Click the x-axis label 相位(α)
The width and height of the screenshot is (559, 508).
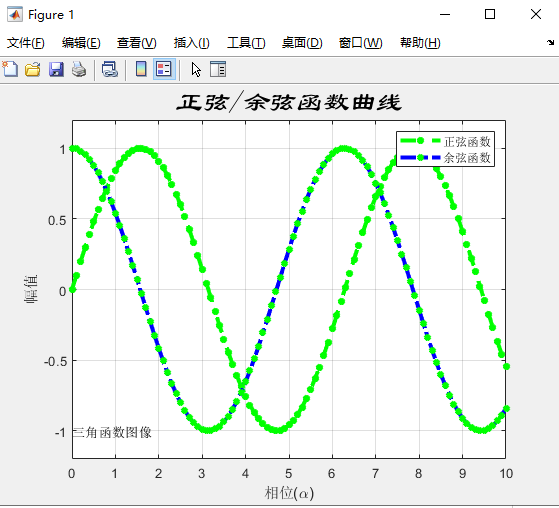tap(289, 493)
